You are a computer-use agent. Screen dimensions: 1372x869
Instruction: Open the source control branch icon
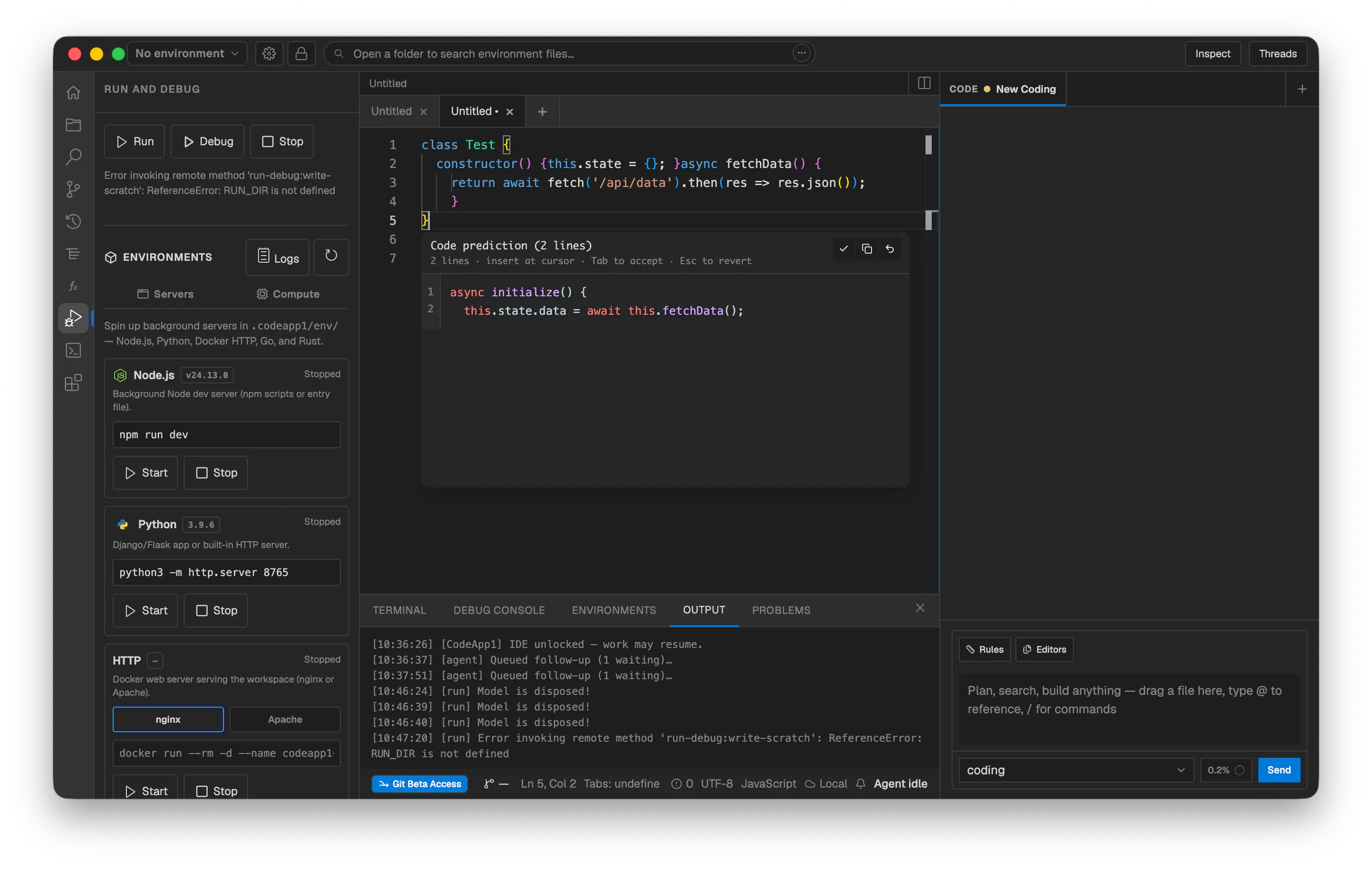tap(73, 189)
